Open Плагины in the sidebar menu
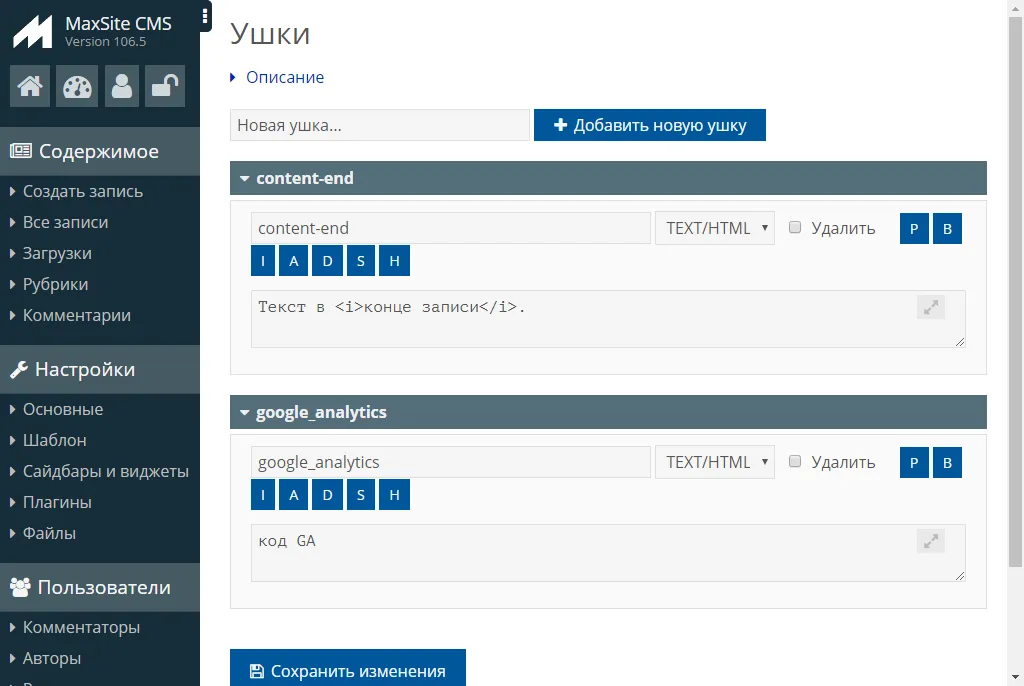 [57, 502]
